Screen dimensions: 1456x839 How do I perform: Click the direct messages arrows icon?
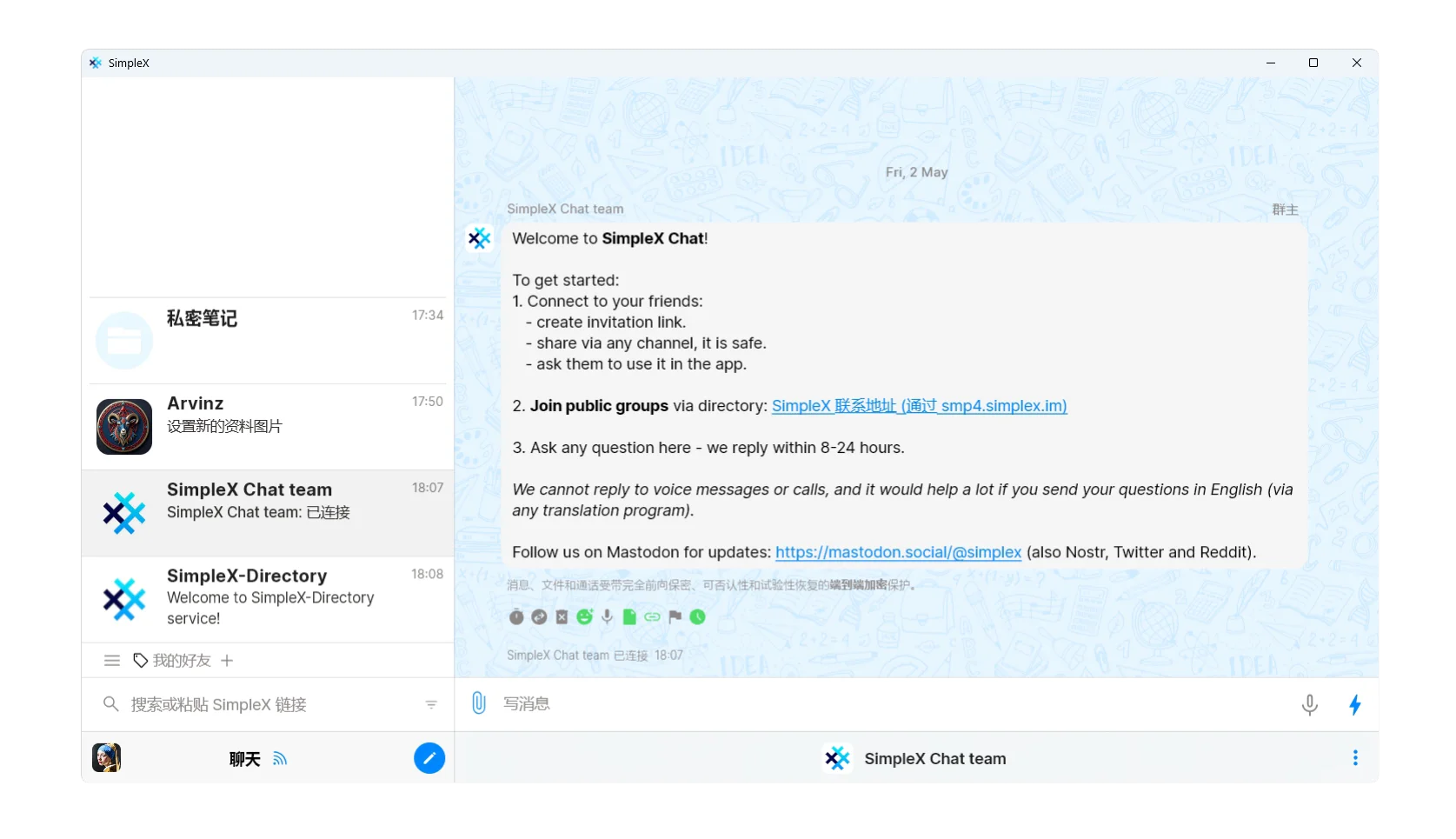pos(539,616)
